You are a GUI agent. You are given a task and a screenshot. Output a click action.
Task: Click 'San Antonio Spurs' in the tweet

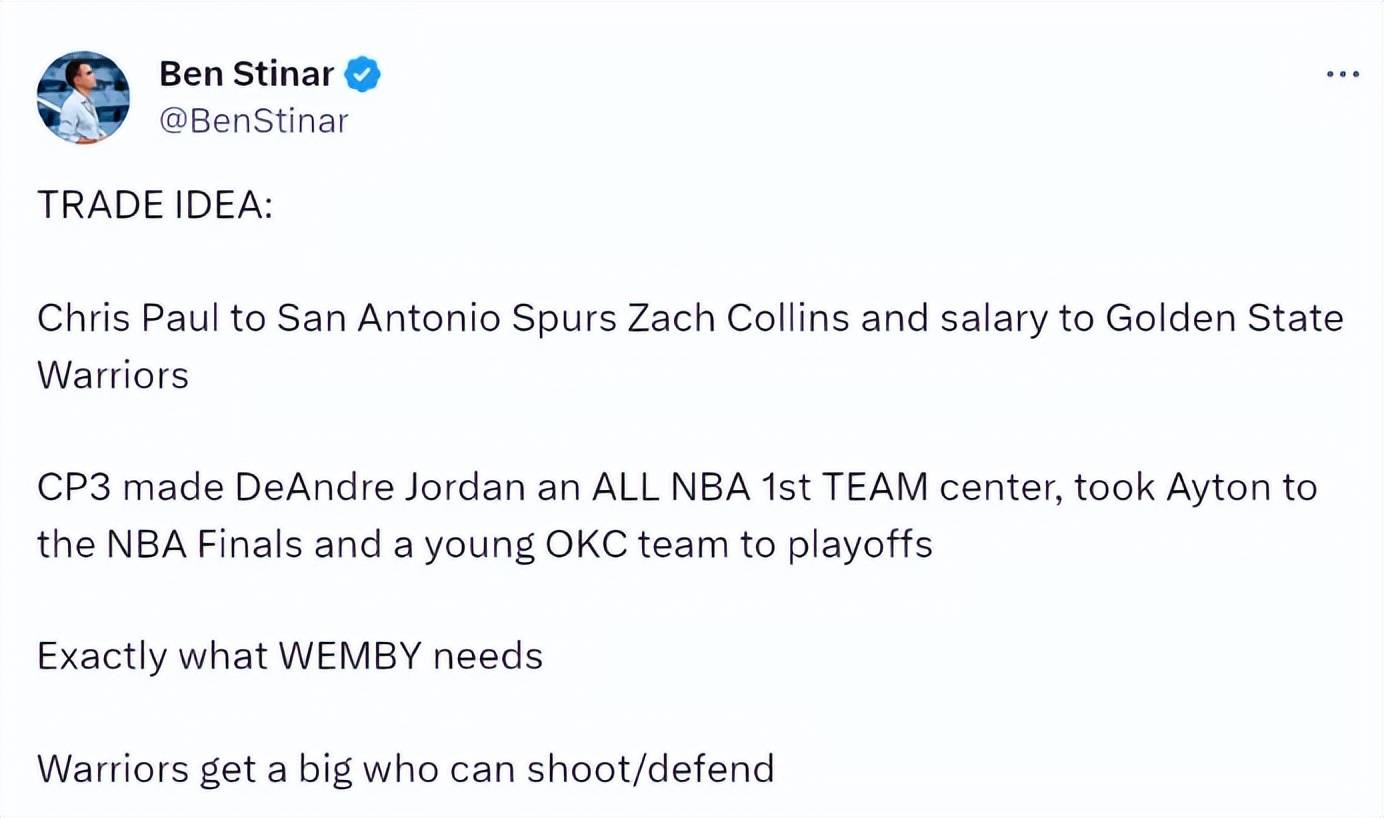pyautogui.click(x=446, y=319)
